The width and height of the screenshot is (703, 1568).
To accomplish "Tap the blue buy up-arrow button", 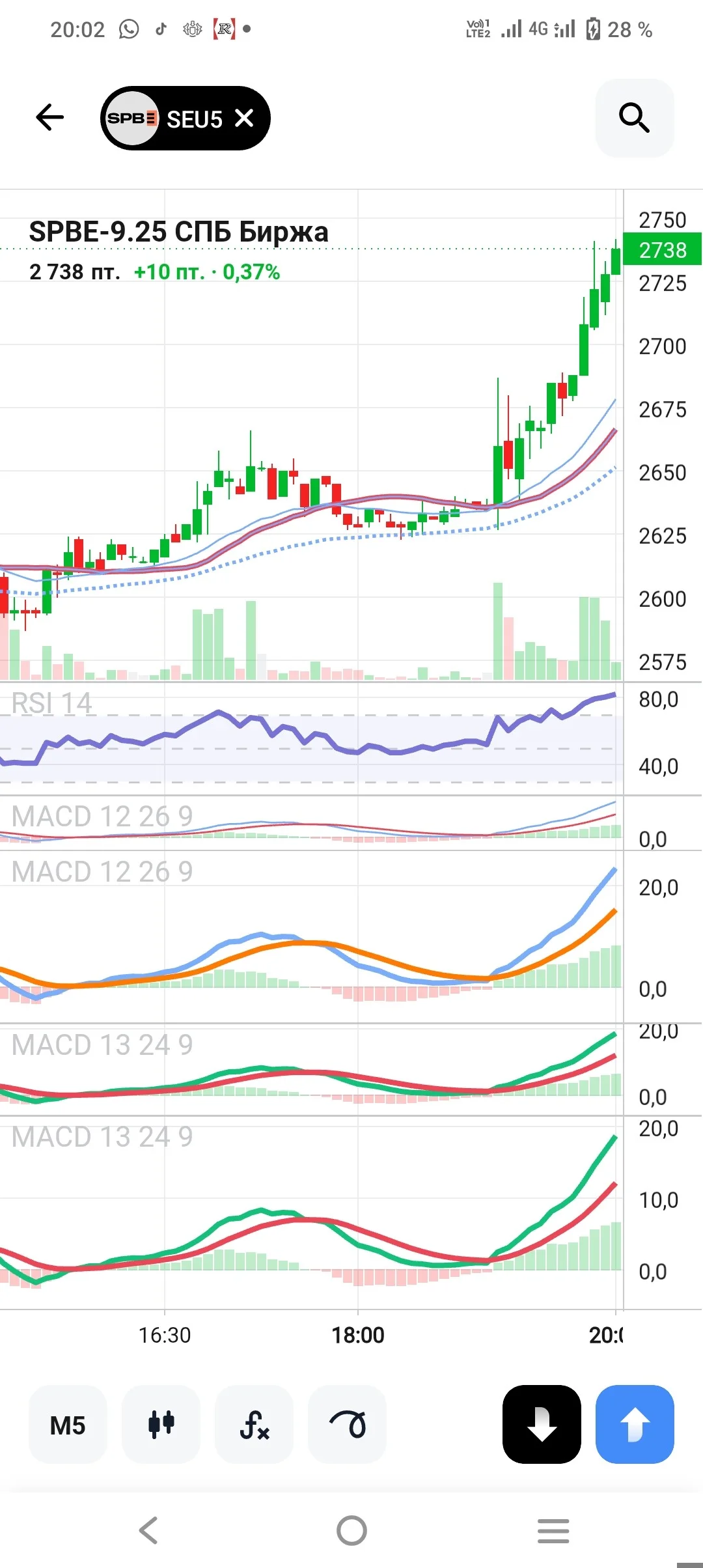I will coord(635,1425).
